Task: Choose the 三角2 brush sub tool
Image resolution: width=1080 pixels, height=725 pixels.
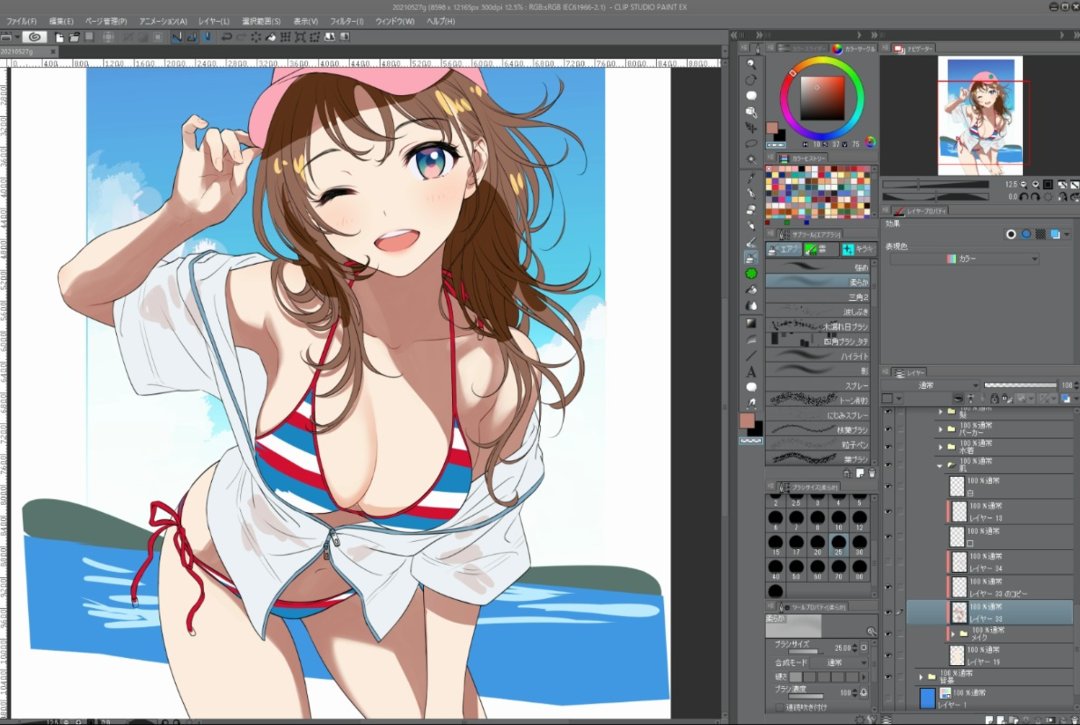Action: [x=818, y=297]
